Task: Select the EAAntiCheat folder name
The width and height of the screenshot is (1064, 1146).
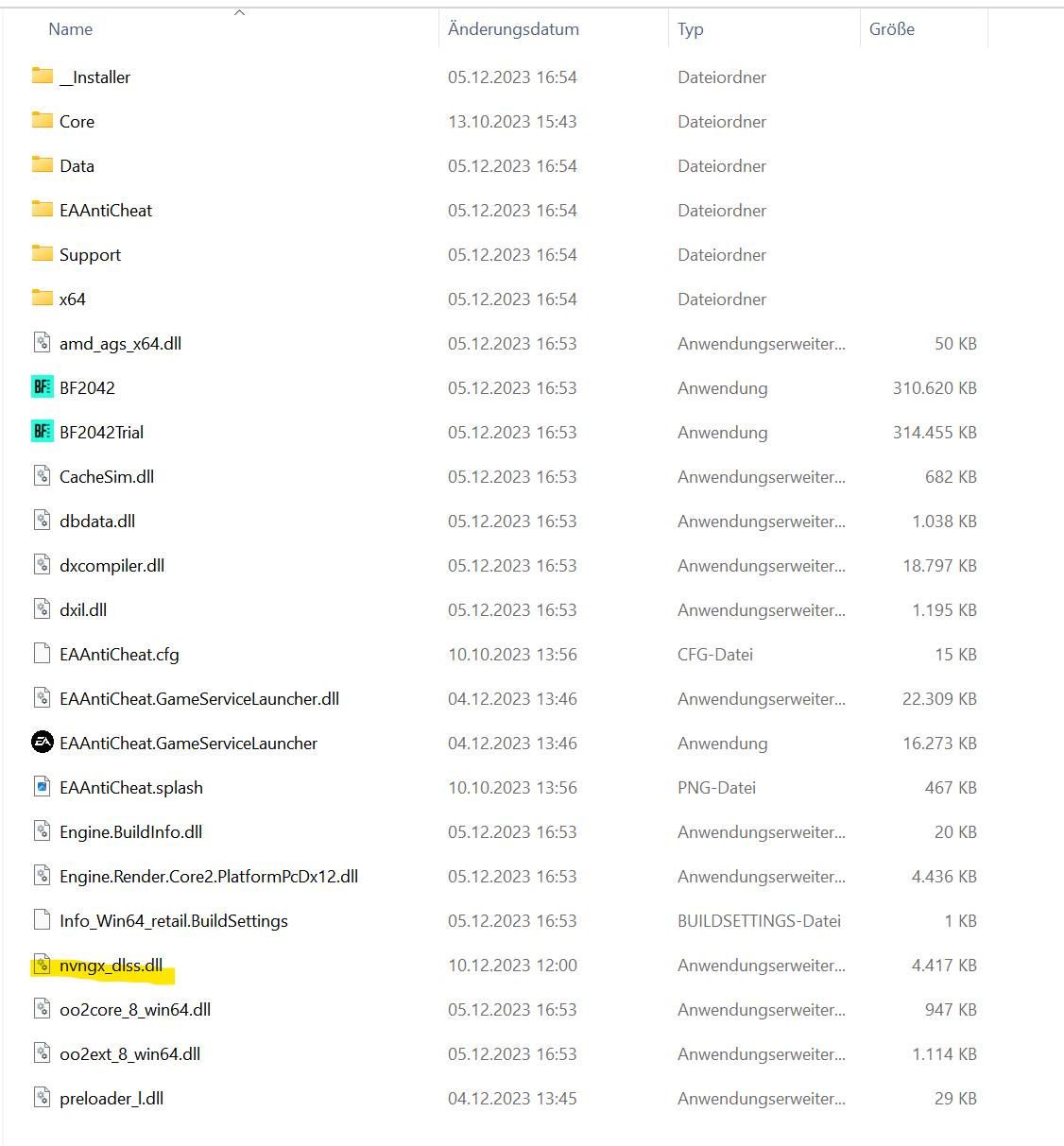Action: point(106,211)
